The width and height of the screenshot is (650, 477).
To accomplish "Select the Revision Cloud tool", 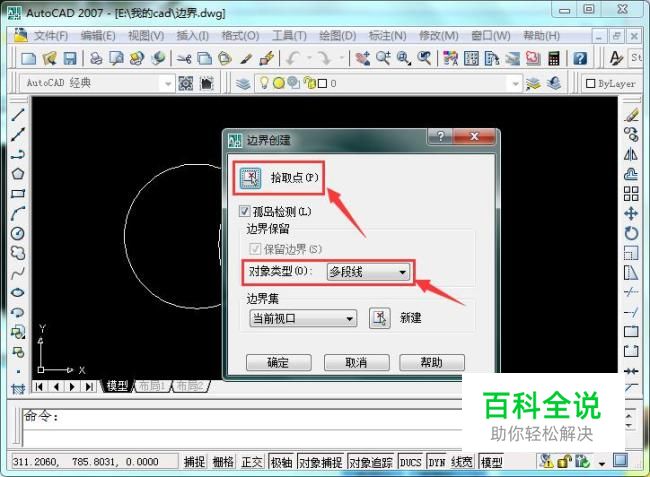I will (17, 253).
